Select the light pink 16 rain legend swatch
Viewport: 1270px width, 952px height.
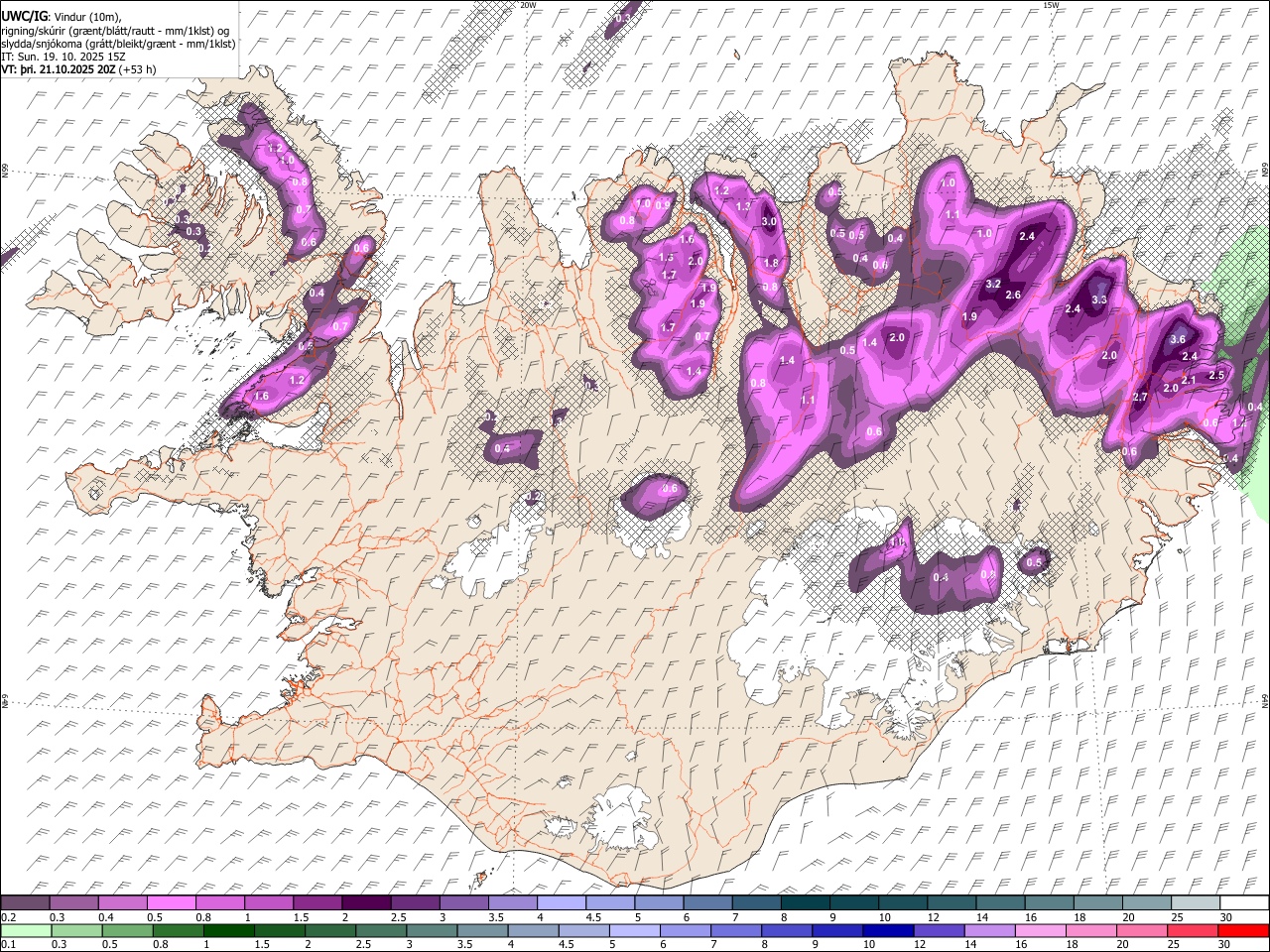tap(1040, 930)
